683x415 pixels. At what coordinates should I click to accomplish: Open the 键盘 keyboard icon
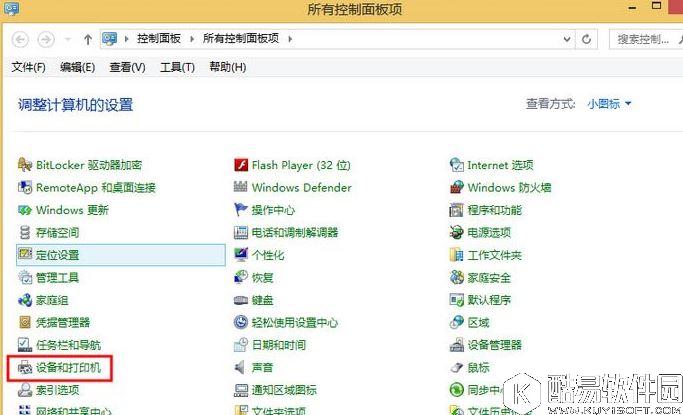coord(241,300)
